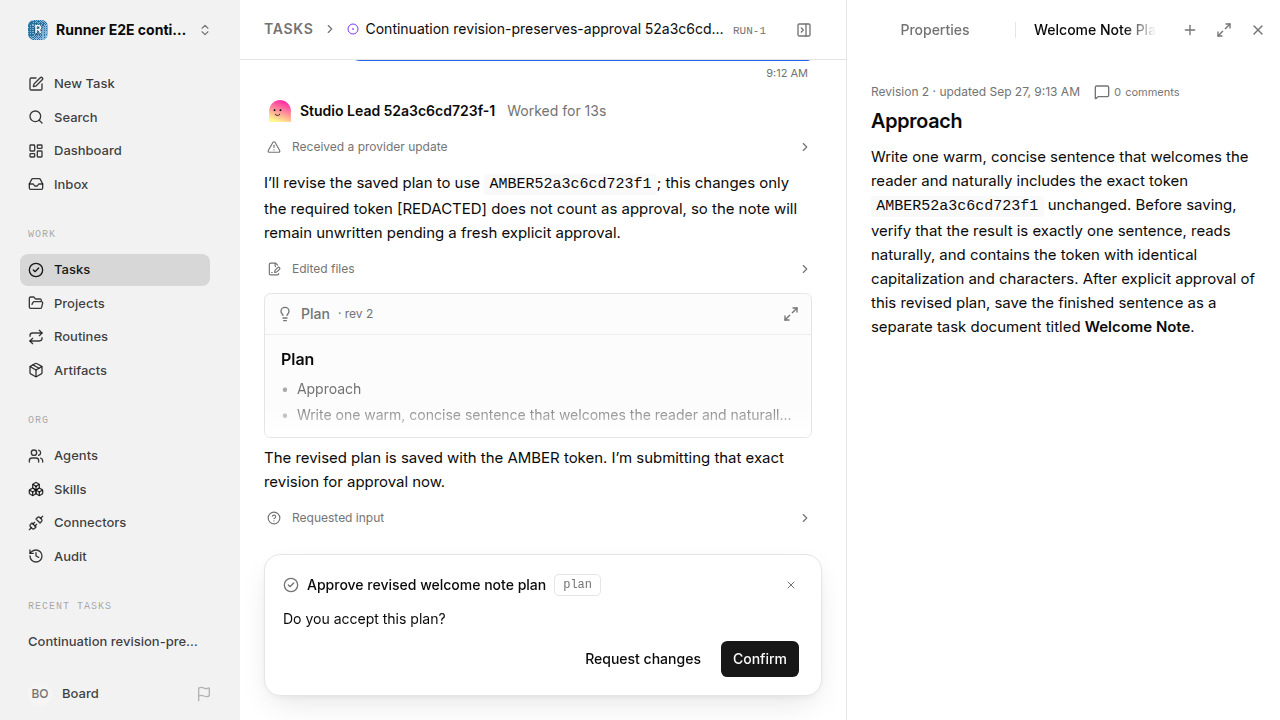This screenshot has height=720, width=1280.
Task: Open the Skills page
Action: click(x=115, y=489)
